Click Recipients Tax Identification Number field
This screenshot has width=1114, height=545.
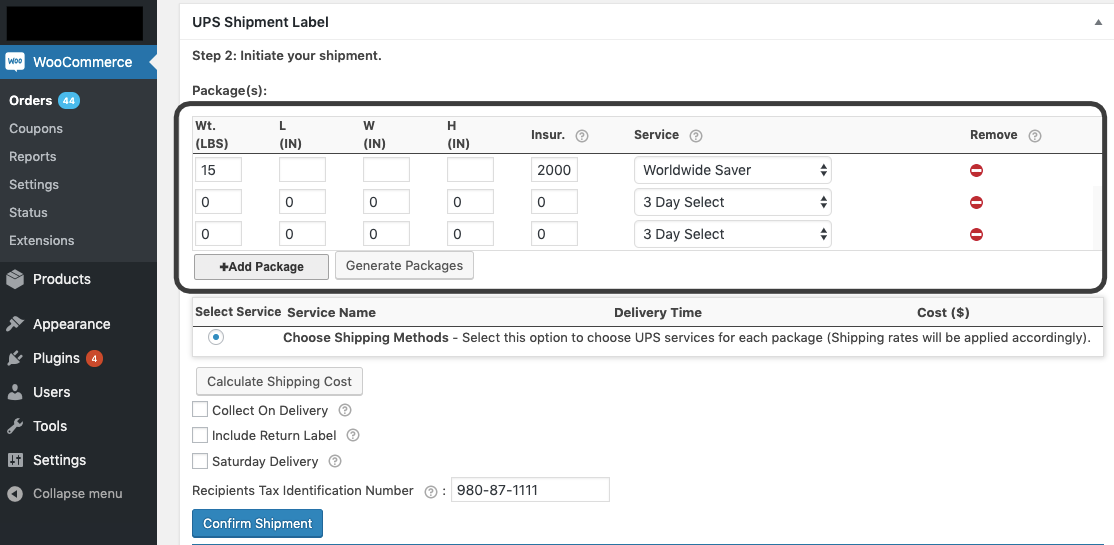pos(530,490)
